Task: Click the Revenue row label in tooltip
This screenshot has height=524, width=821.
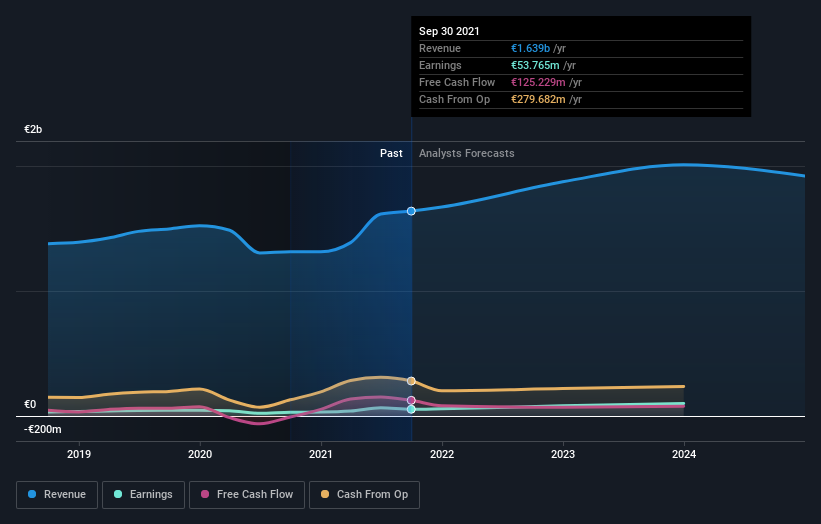Action: pyautogui.click(x=440, y=48)
